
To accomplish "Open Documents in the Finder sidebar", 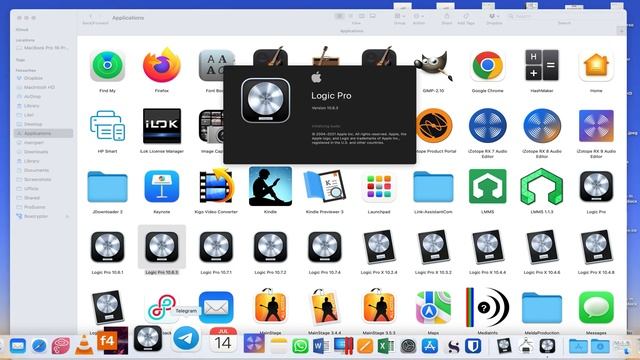I will click(x=36, y=170).
